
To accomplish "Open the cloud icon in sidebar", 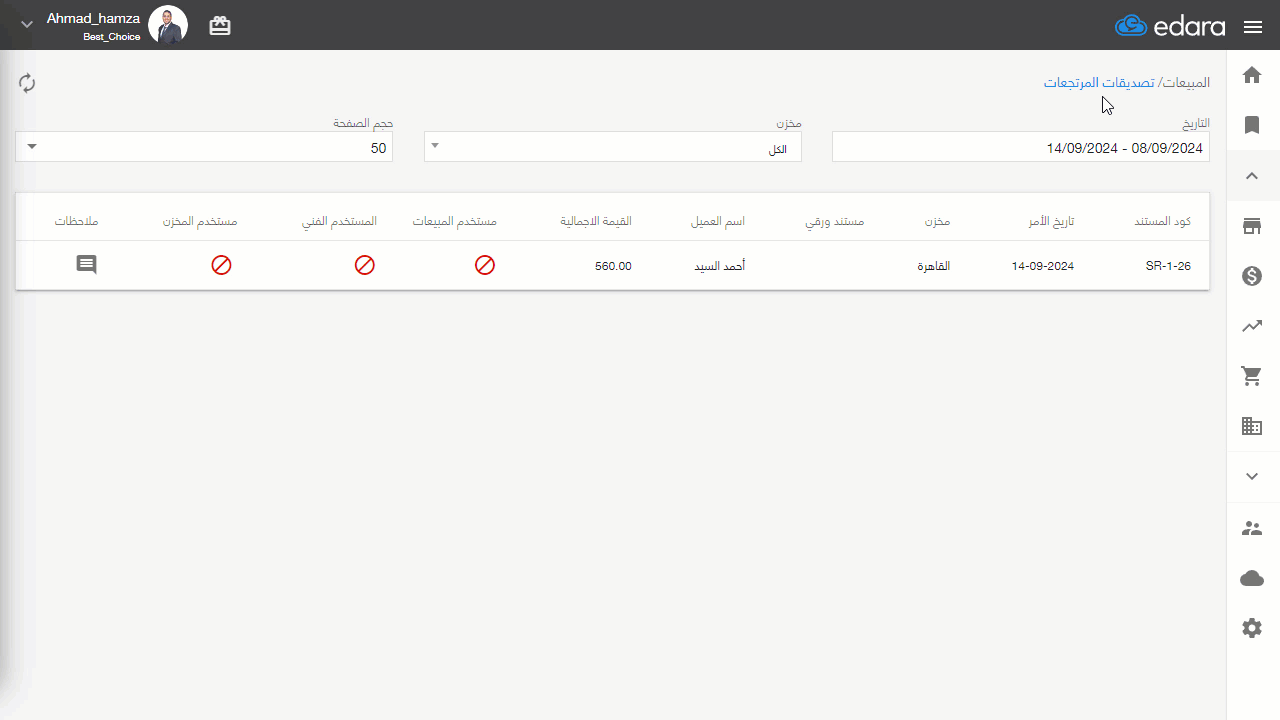I will 1252,578.
